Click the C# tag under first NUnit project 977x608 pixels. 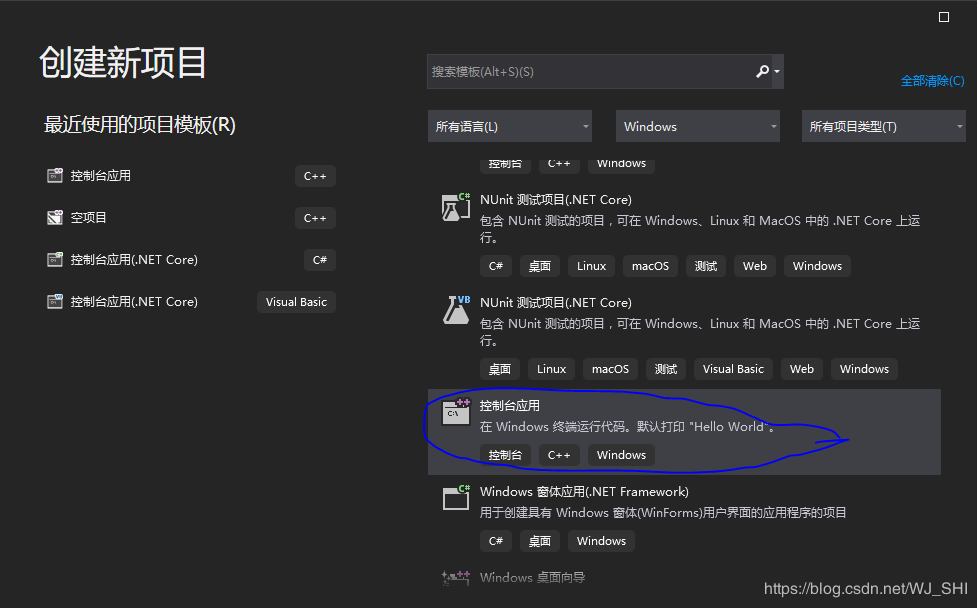click(x=496, y=266)
